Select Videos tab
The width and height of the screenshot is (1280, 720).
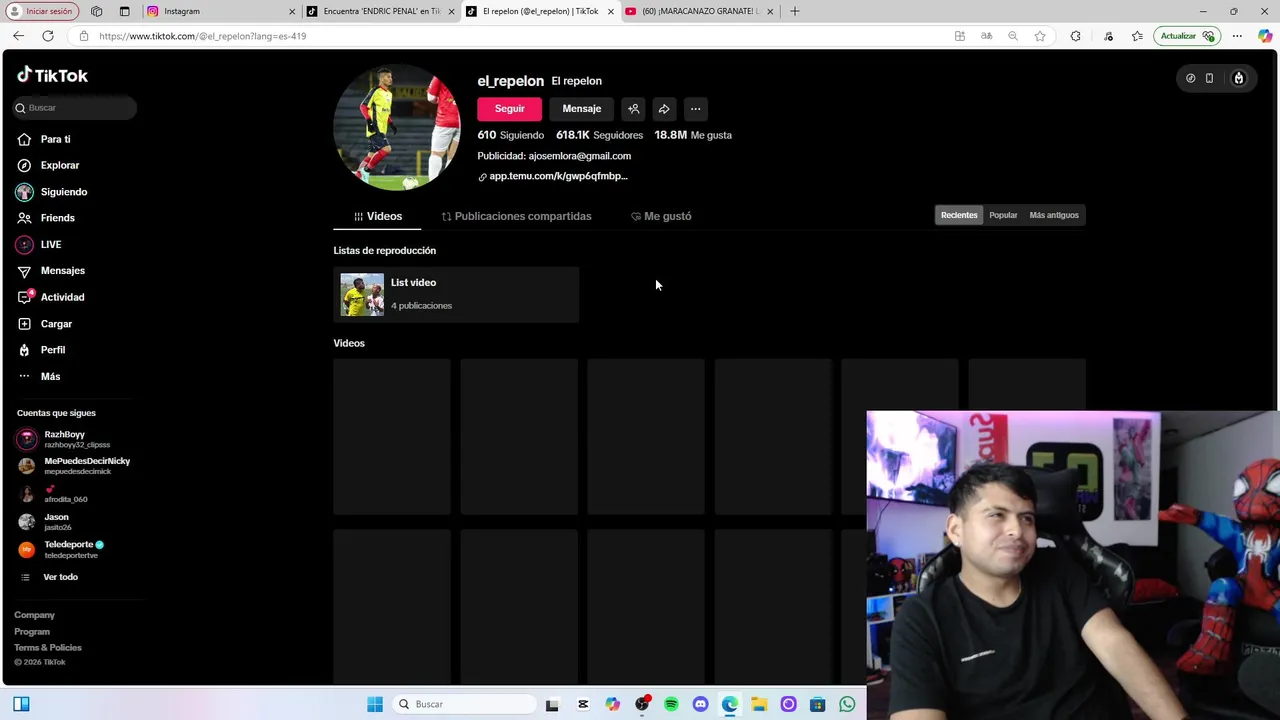click(377, 216)
